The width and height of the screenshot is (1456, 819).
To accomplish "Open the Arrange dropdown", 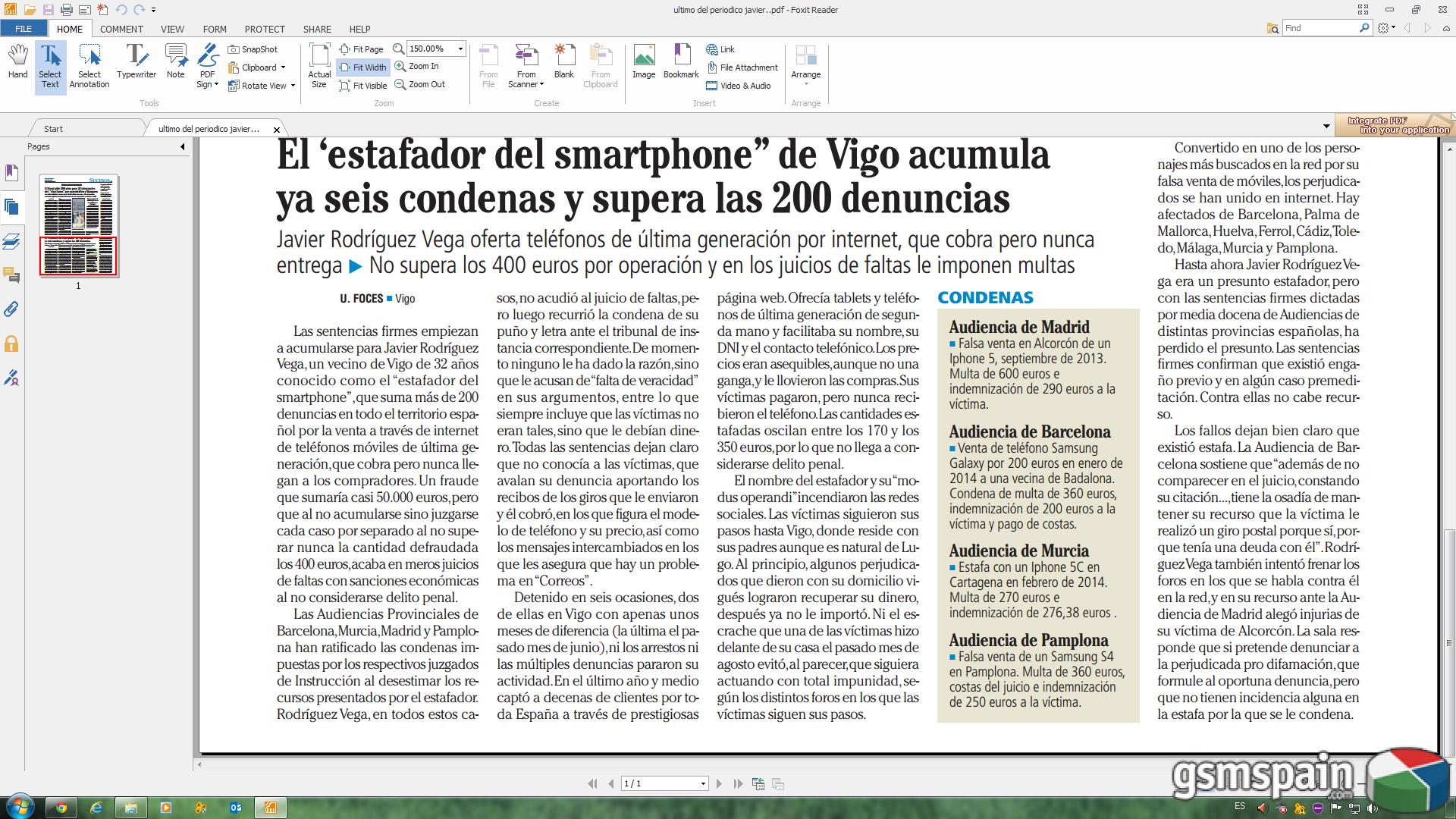I will click(x=805, y=67).
